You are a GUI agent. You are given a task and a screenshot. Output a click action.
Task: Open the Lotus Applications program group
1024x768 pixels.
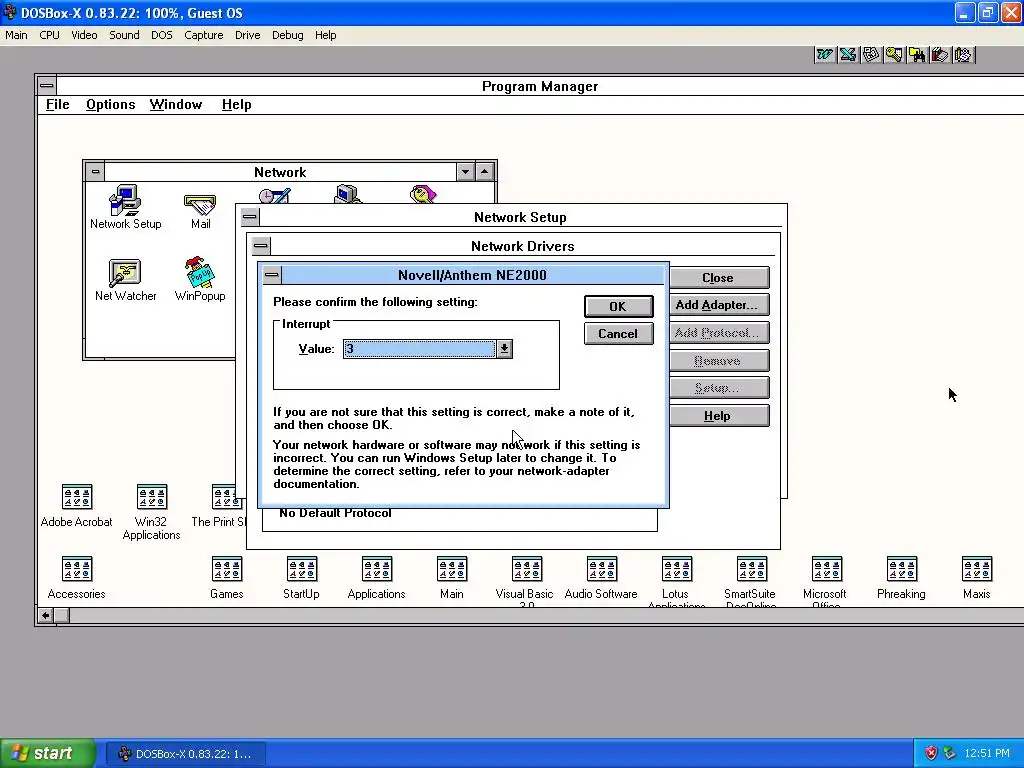point(676,581)
